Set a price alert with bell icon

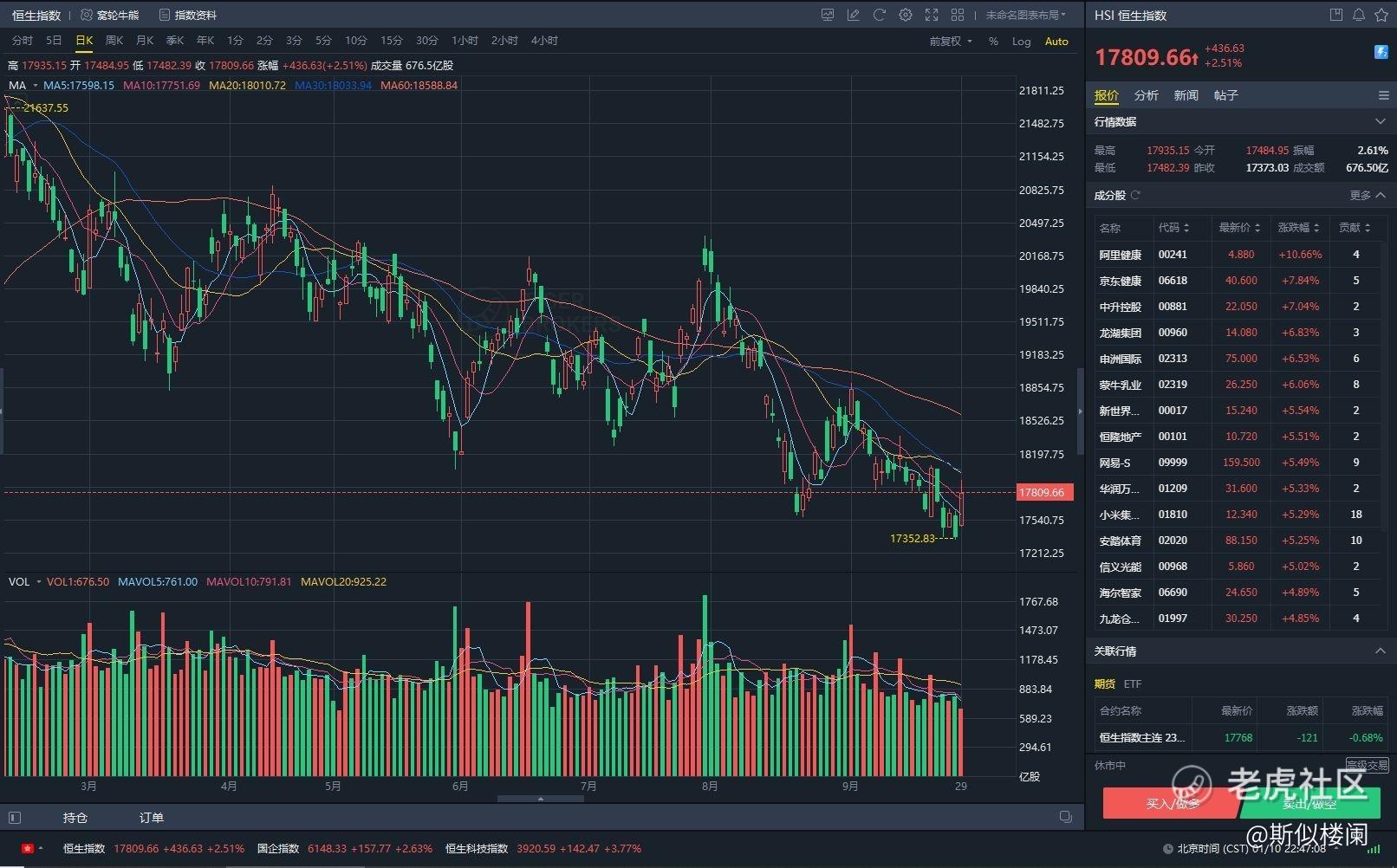click(1359, 15)
